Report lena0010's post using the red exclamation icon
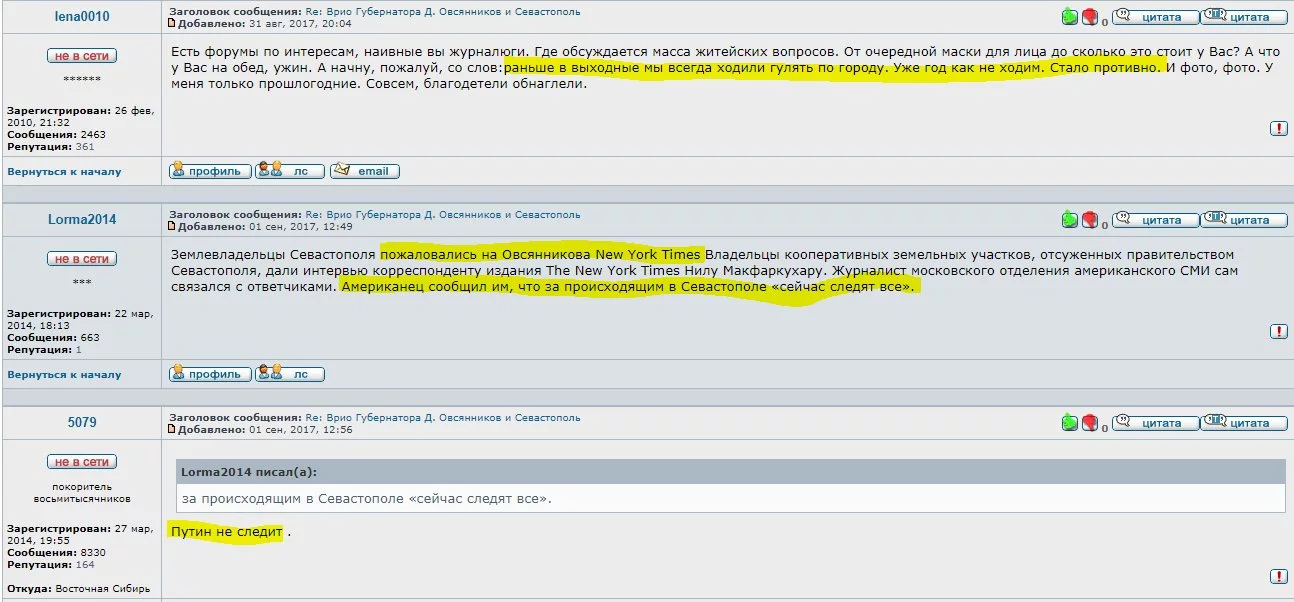1294x602 pixels. tap(1279, 128)
